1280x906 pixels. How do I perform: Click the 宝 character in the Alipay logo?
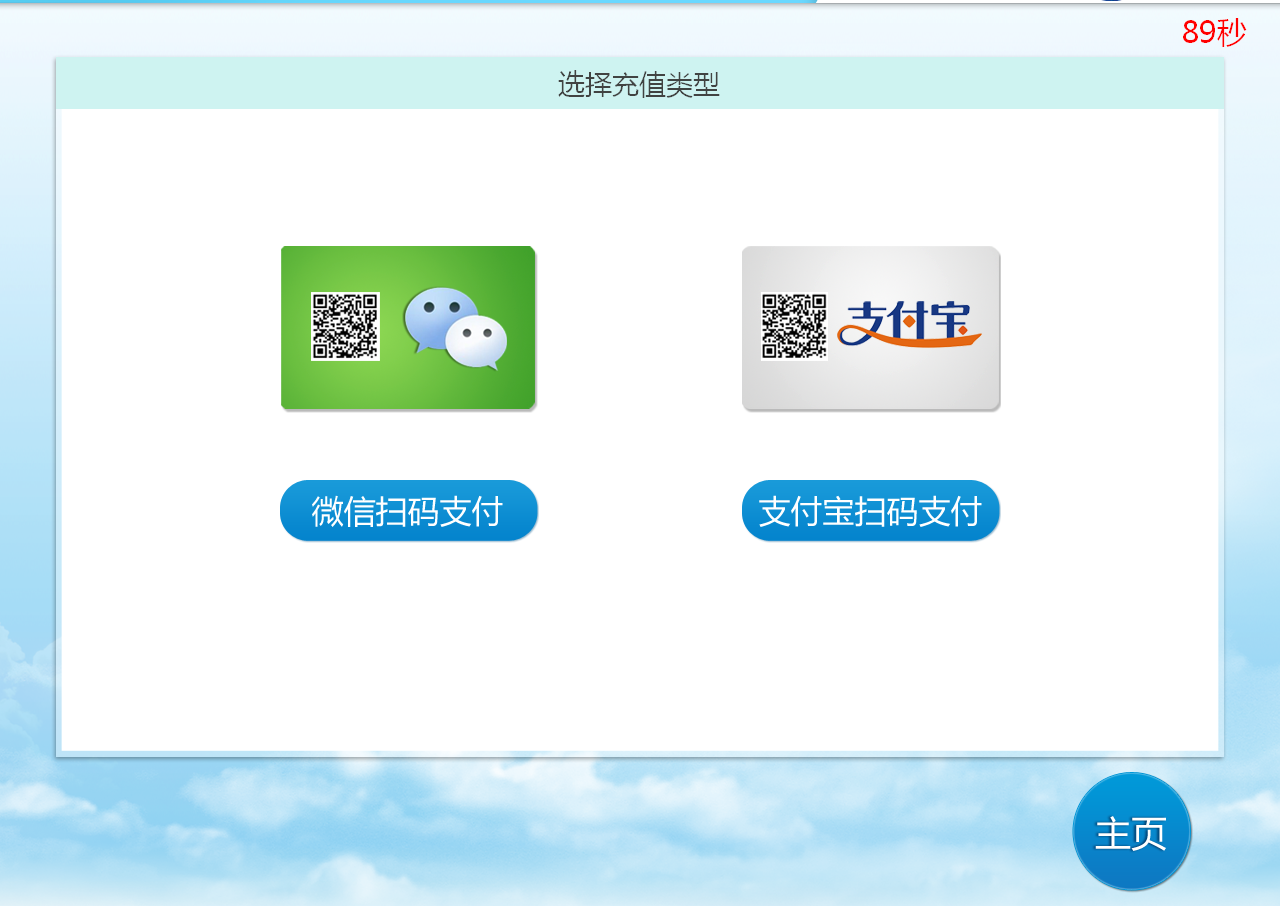pos(956,318)
